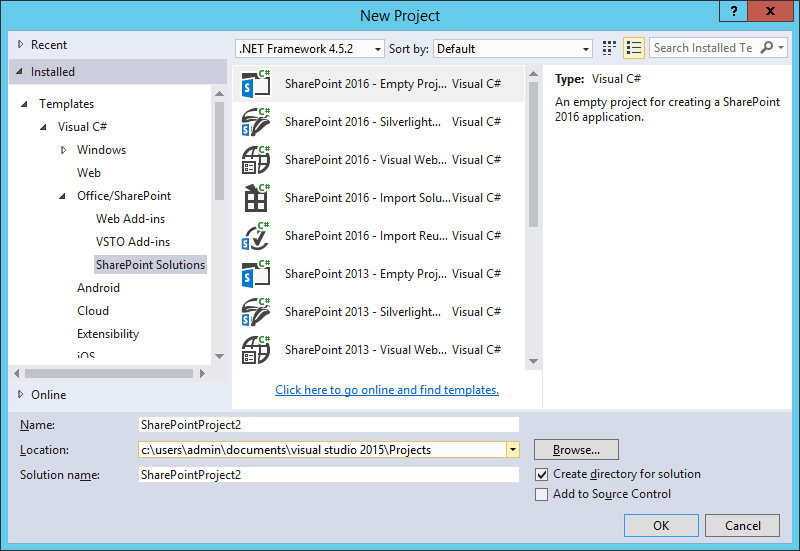Collapse the Installed section

coord(19,71)
